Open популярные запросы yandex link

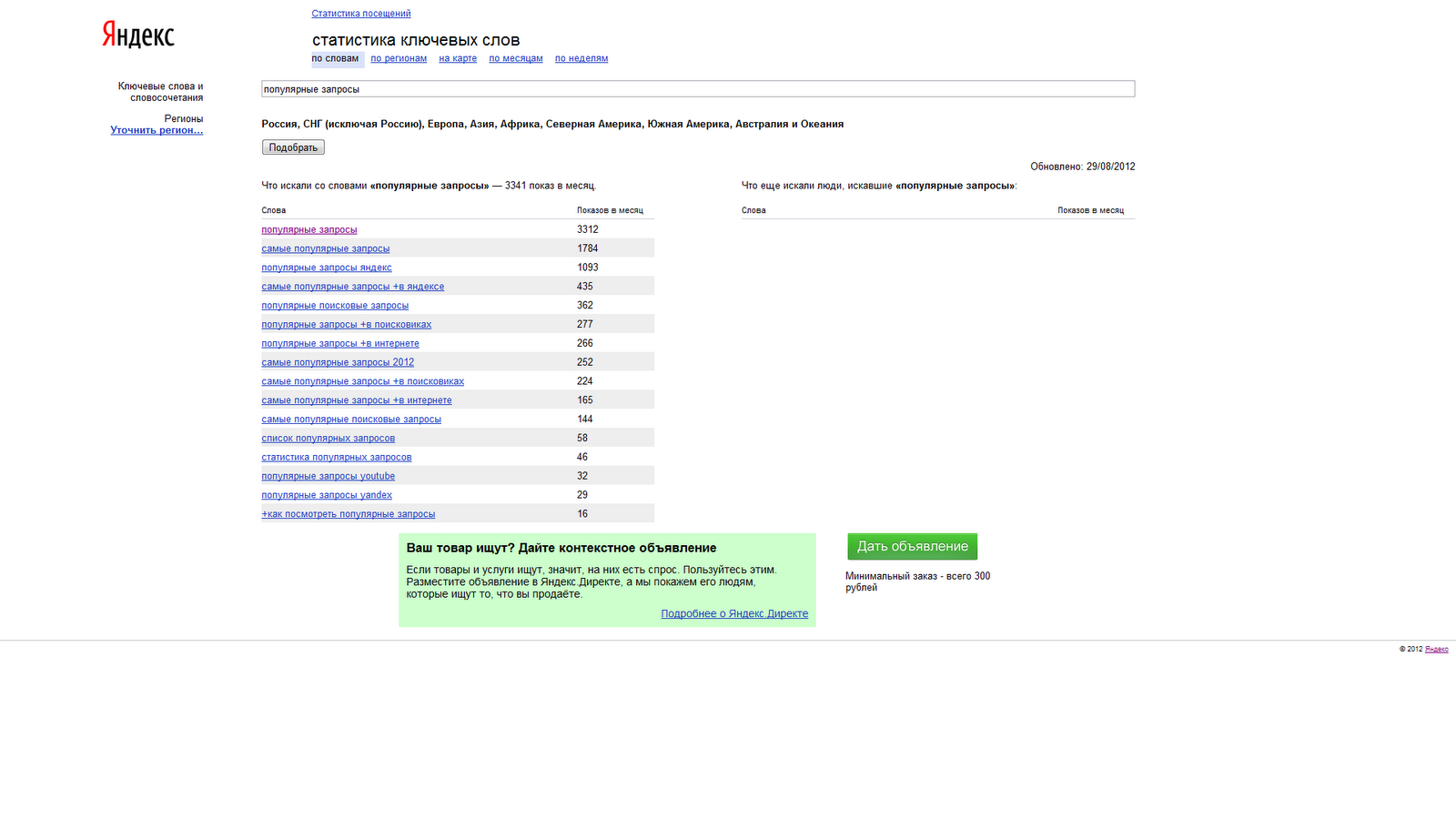point(327,495)
